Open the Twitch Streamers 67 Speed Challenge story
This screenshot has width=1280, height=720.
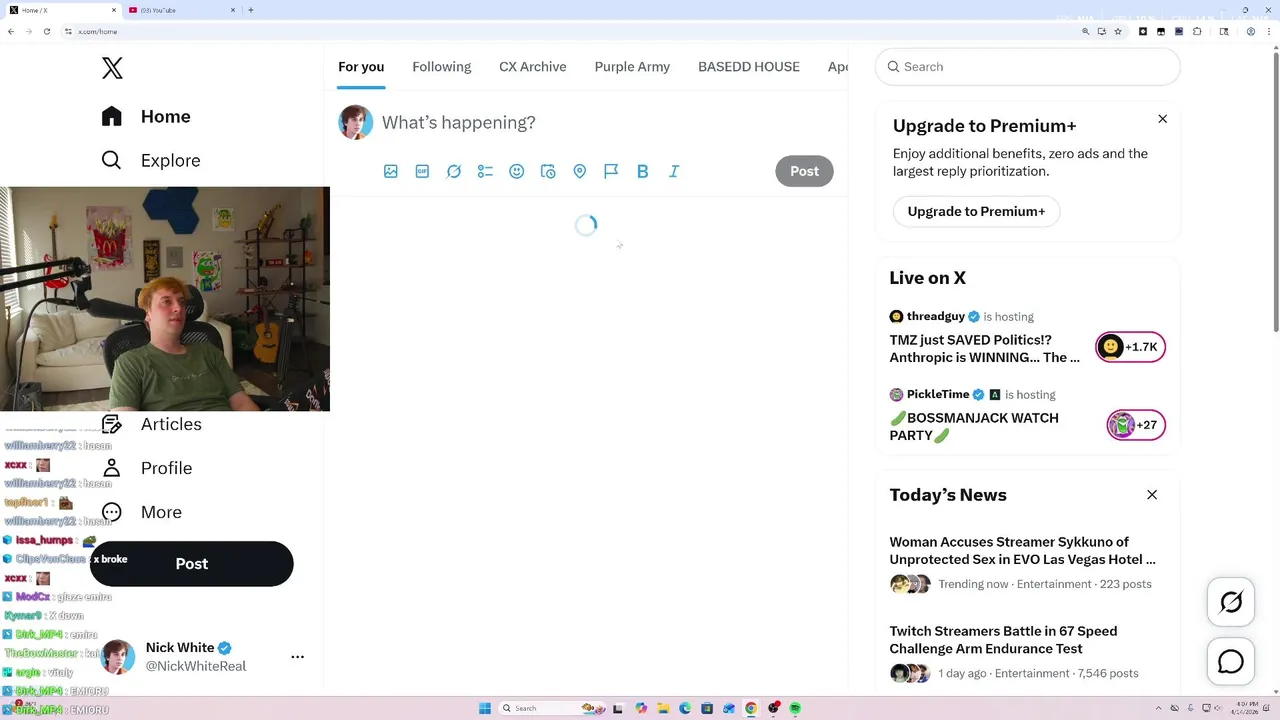pos(1003,640)
